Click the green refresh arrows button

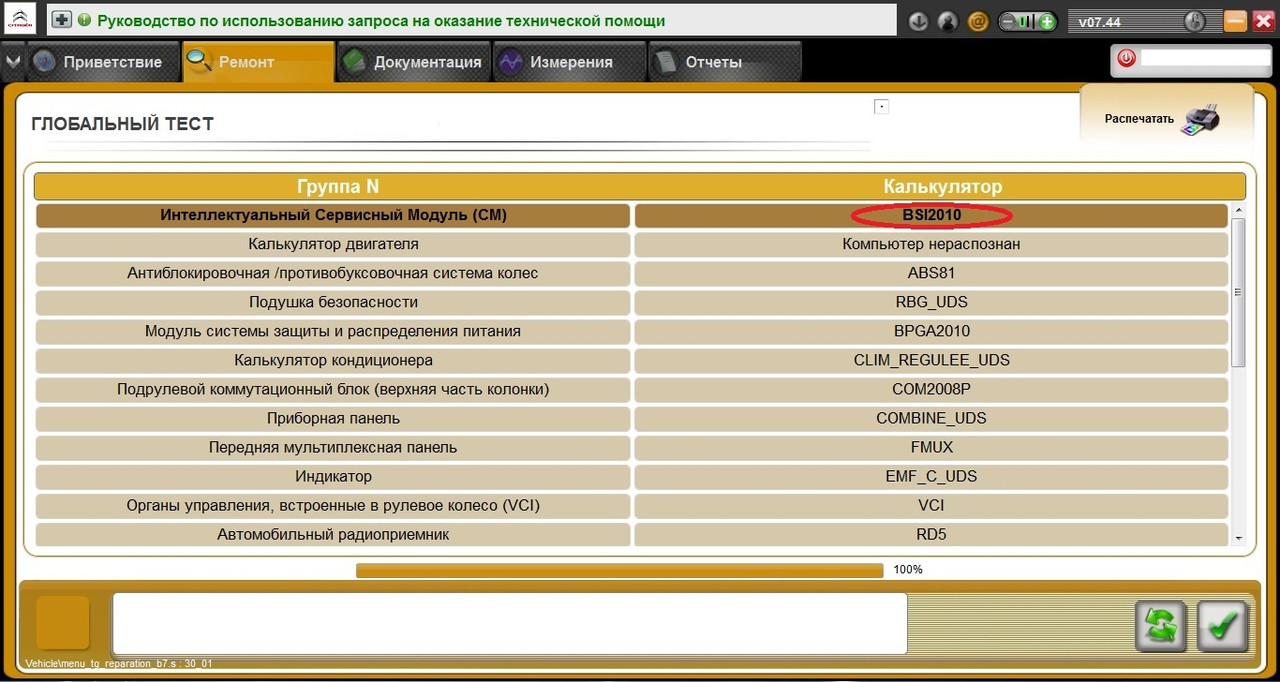coord(1161,626)
